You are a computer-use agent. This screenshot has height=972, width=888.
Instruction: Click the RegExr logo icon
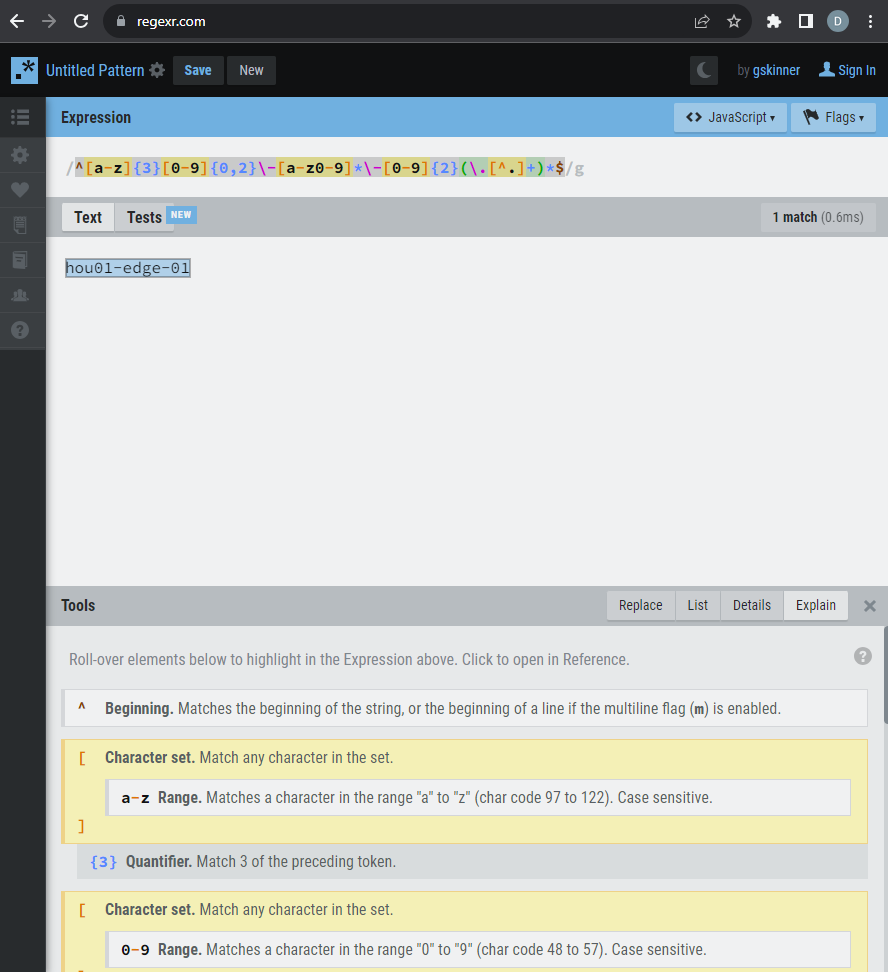click(x=24, y=70)
